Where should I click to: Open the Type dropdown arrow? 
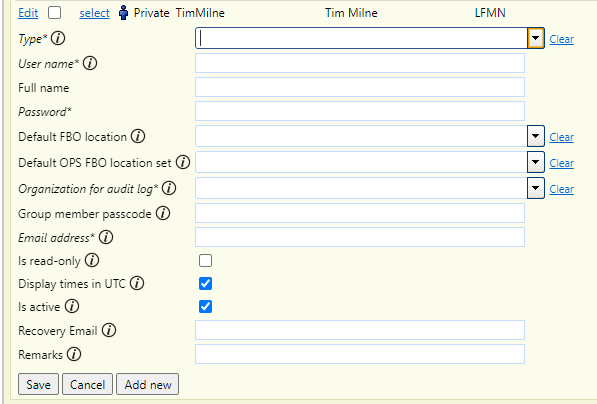click(x=536, y=38)
